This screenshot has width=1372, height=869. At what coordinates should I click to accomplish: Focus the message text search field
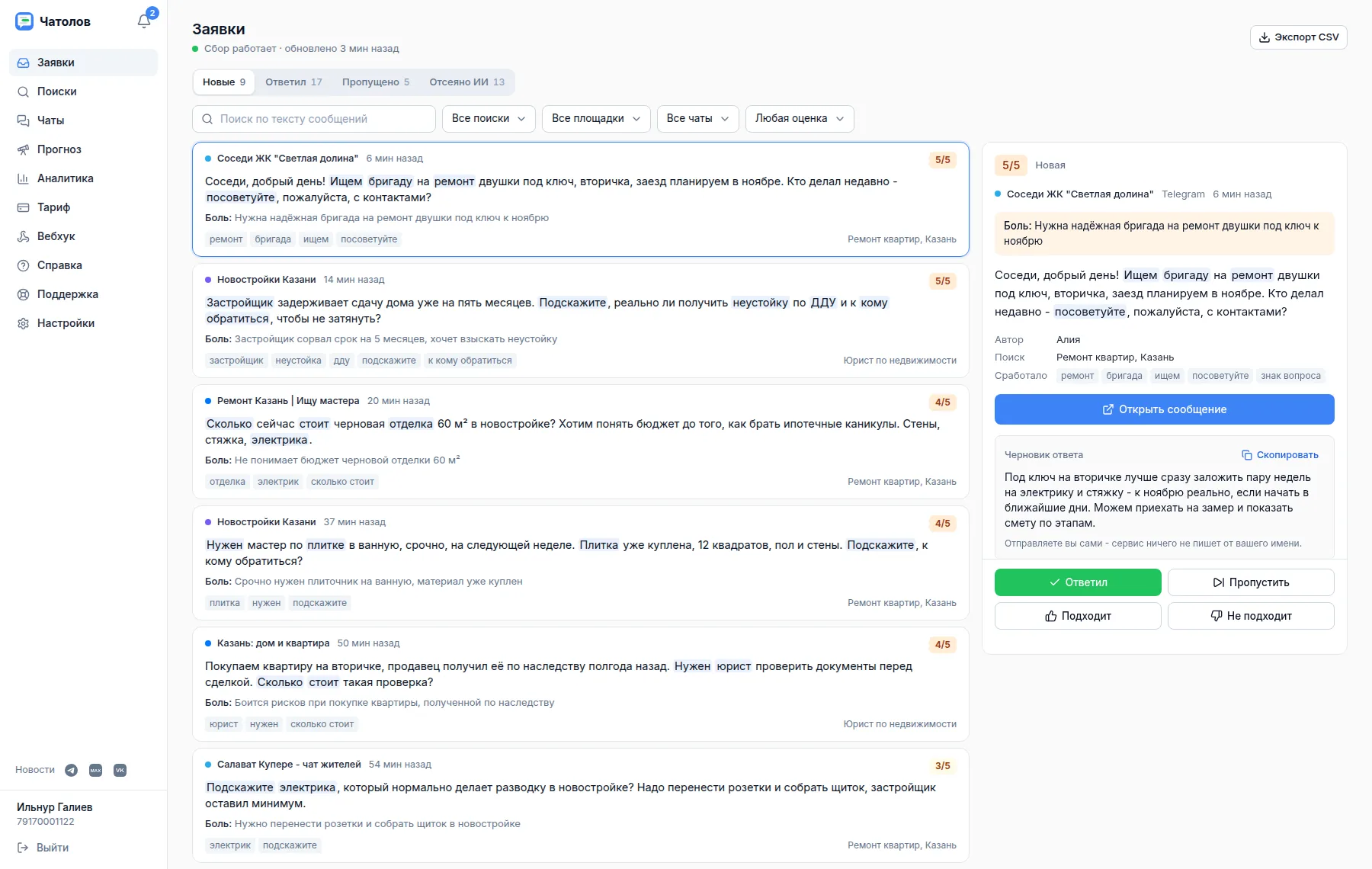[314, 119]
